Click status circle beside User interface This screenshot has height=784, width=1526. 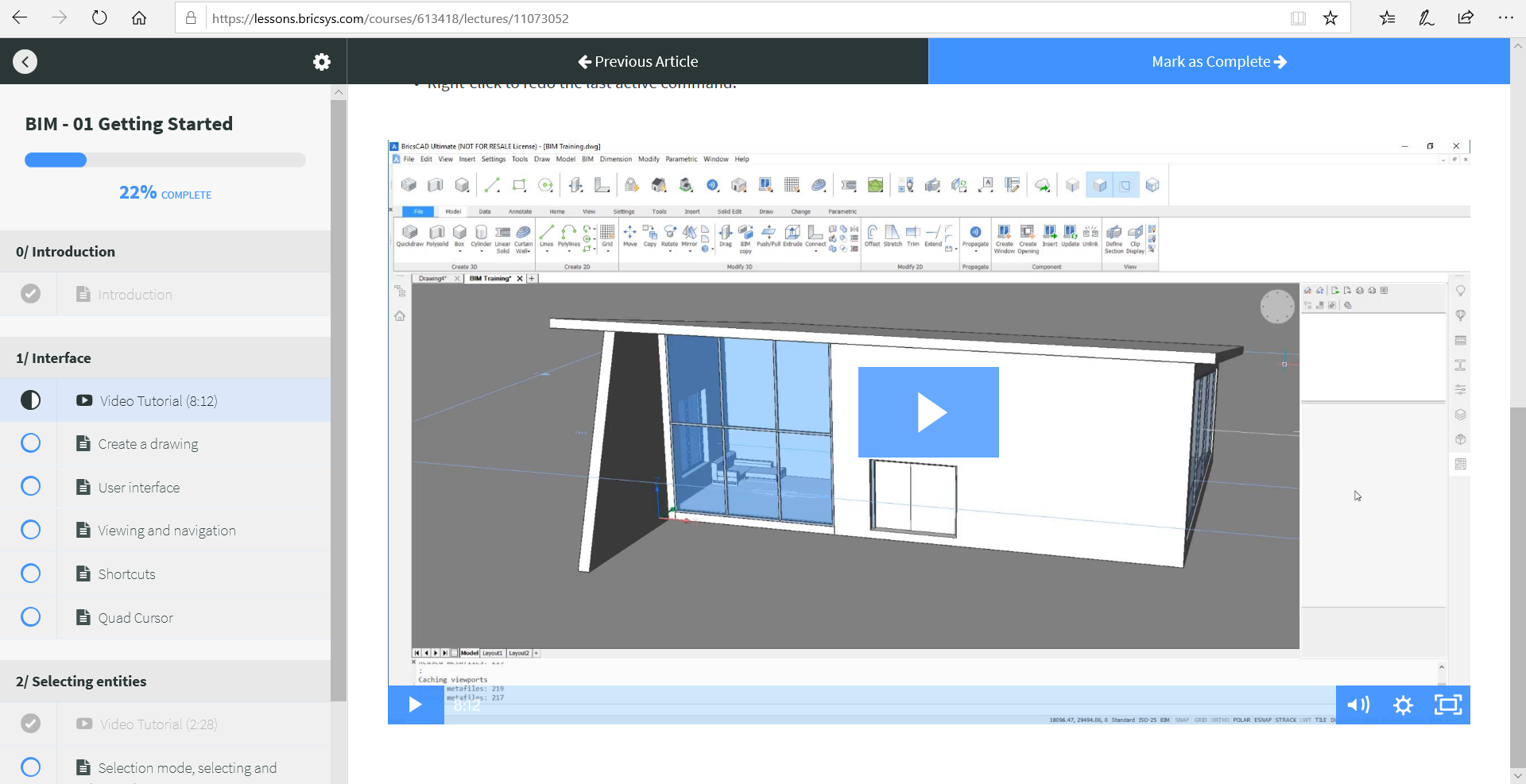point(30,486)
